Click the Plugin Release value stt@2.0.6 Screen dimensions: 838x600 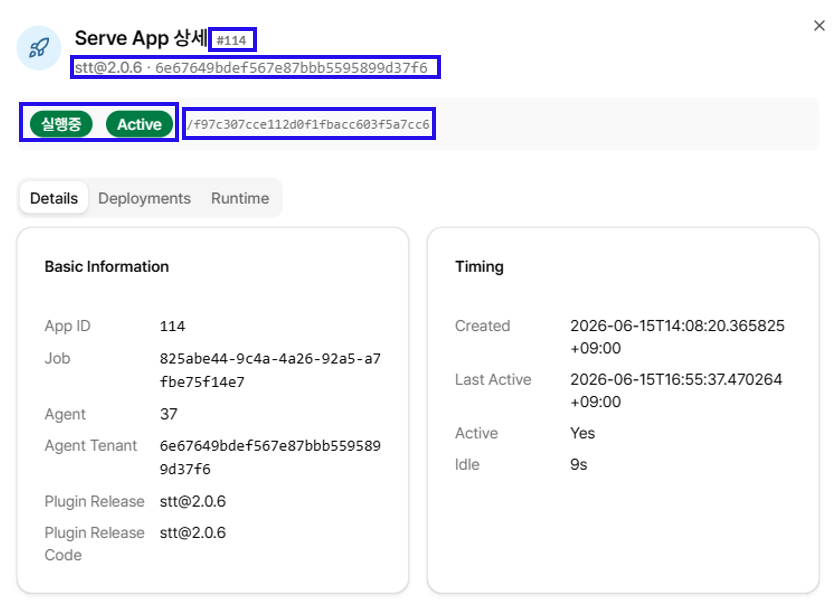(x=192, y=501)
